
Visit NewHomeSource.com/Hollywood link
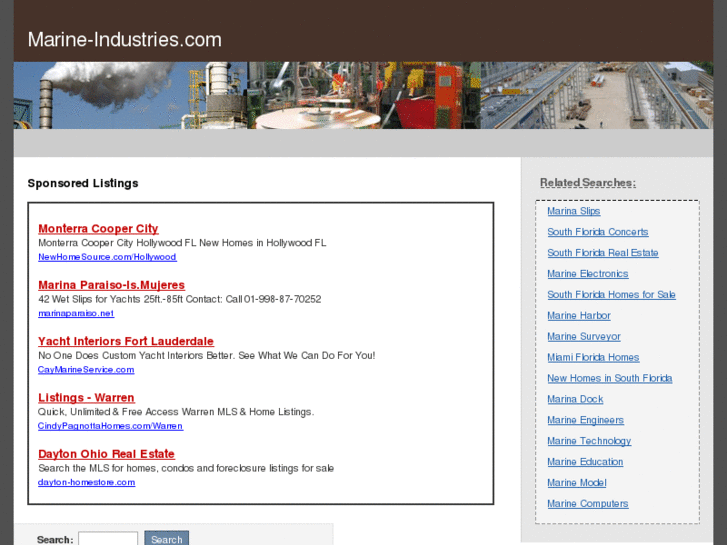(107, 257)
